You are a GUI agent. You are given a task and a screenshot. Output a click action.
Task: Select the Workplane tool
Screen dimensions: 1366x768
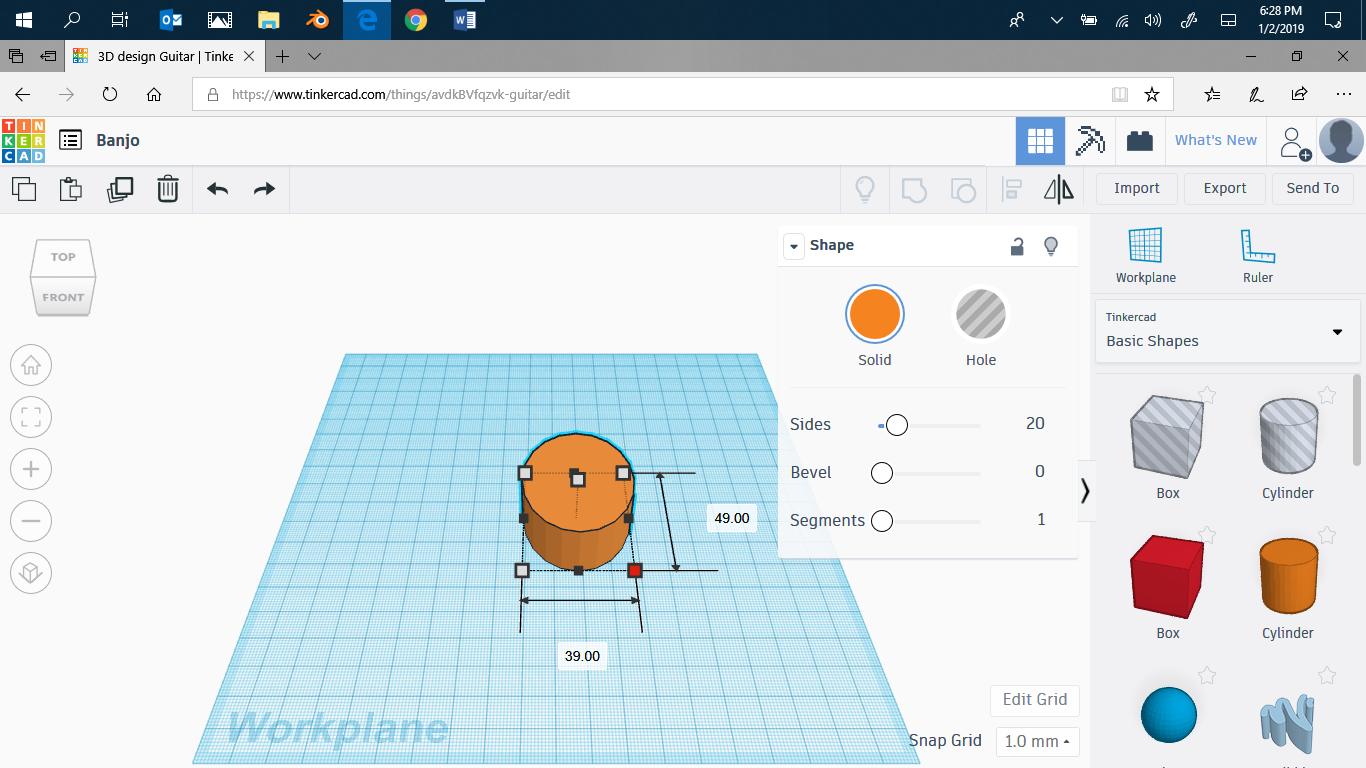pyautogui.click(x=1146, y=255)
